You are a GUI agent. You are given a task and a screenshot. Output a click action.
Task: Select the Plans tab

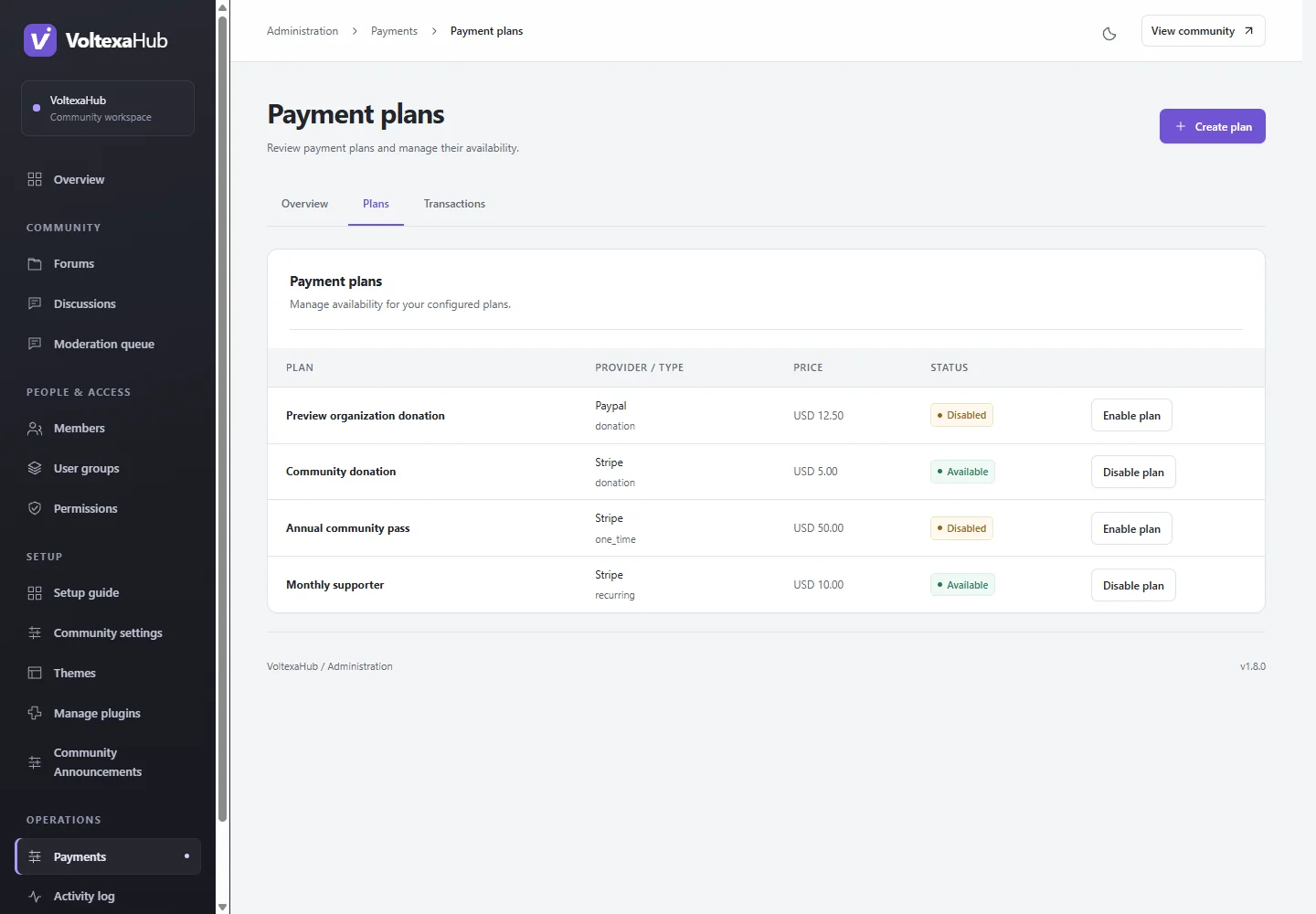(x=376, y=204)
